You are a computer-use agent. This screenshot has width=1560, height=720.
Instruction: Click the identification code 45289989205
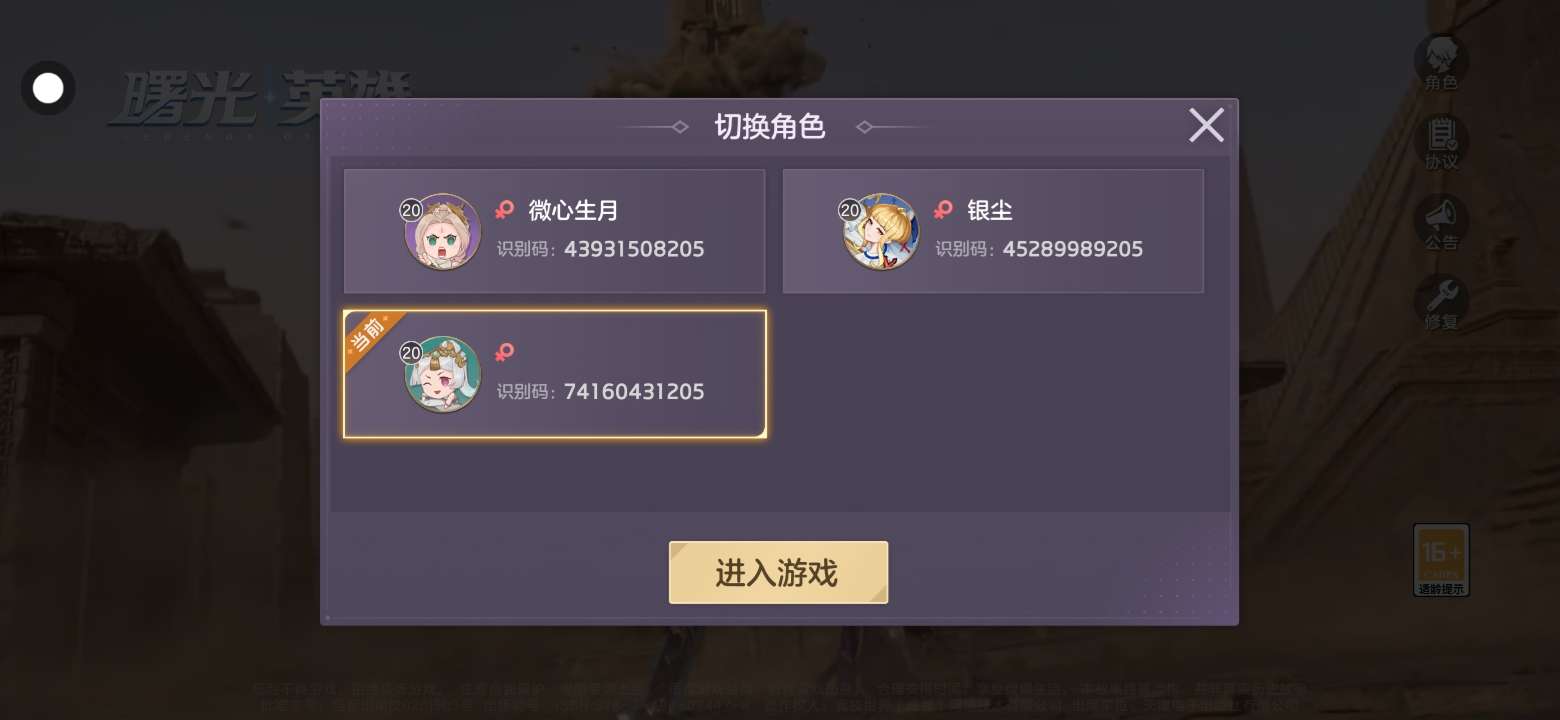tap(1072, 249)
